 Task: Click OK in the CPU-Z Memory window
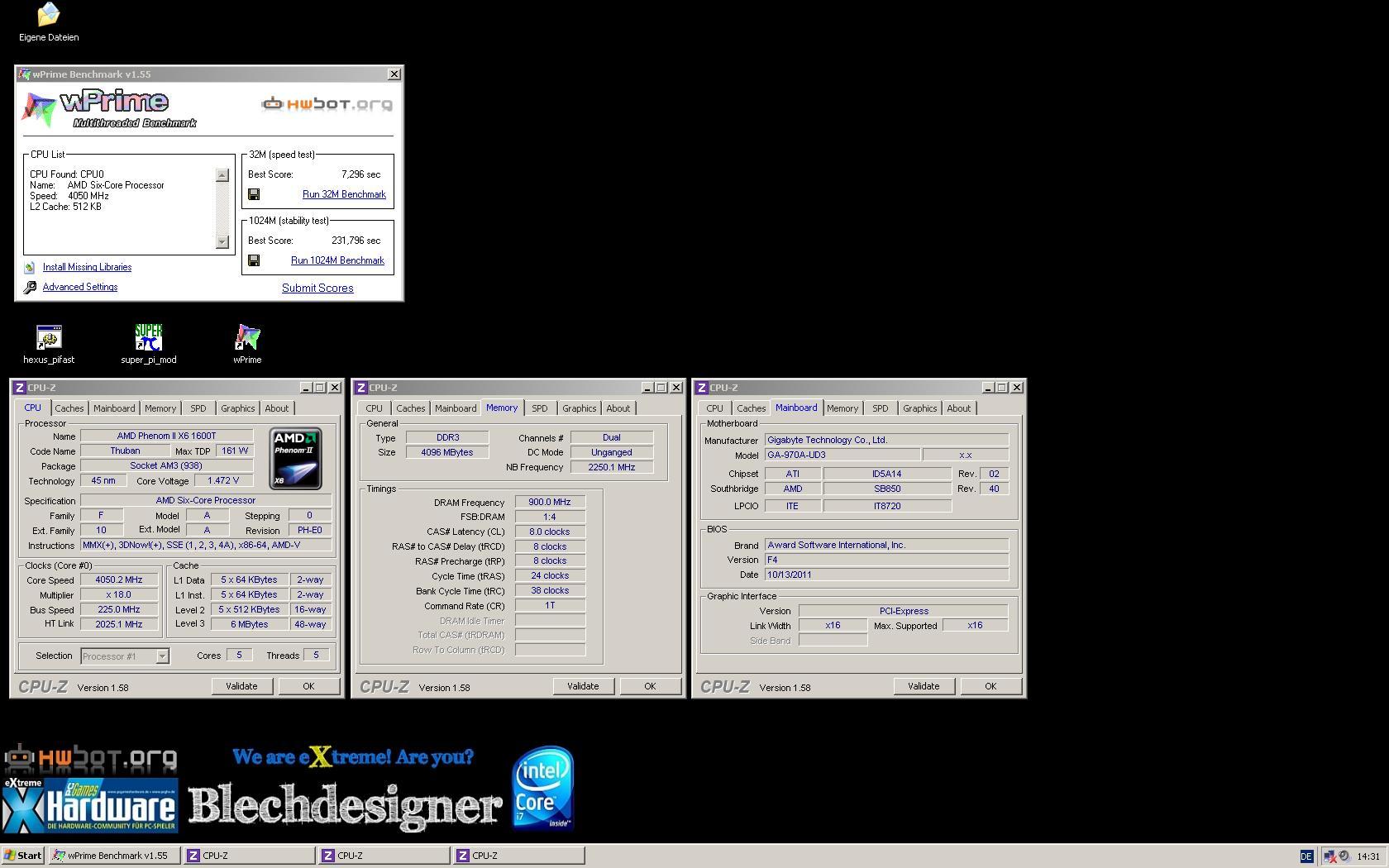click(x=650, y=686)
